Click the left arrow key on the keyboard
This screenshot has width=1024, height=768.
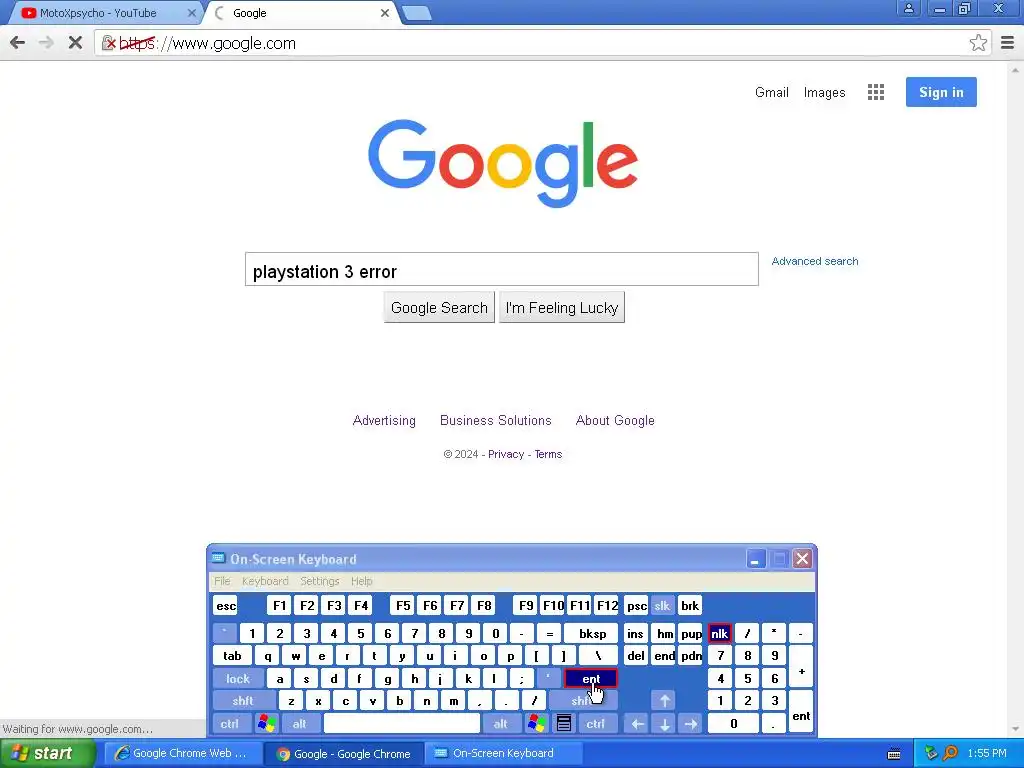click(637, 724)
